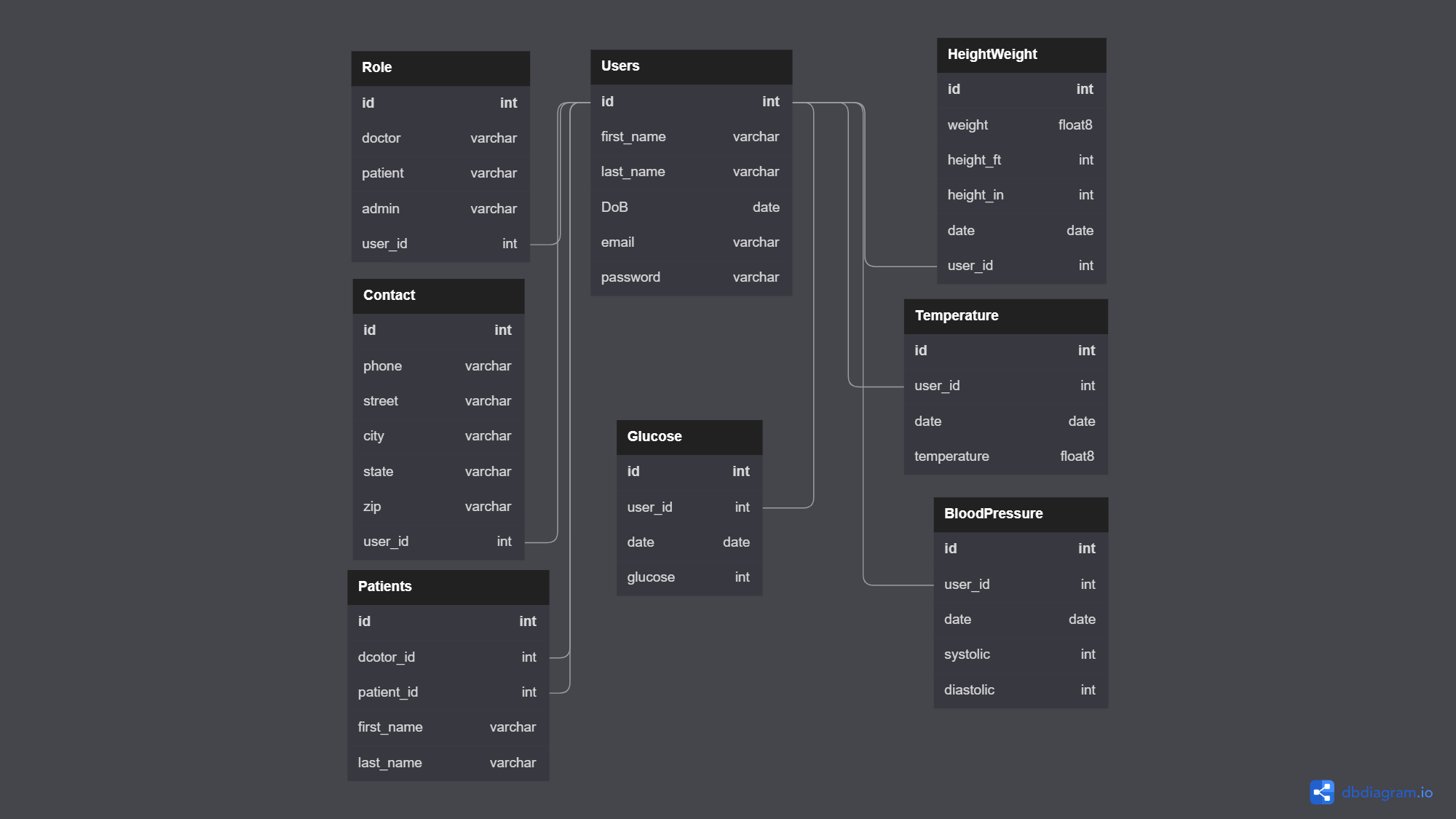The image size is (1456, 819).
Task: Click the glucose field in Glucose table
Action: pyautogui.click(x=688, y=577)
